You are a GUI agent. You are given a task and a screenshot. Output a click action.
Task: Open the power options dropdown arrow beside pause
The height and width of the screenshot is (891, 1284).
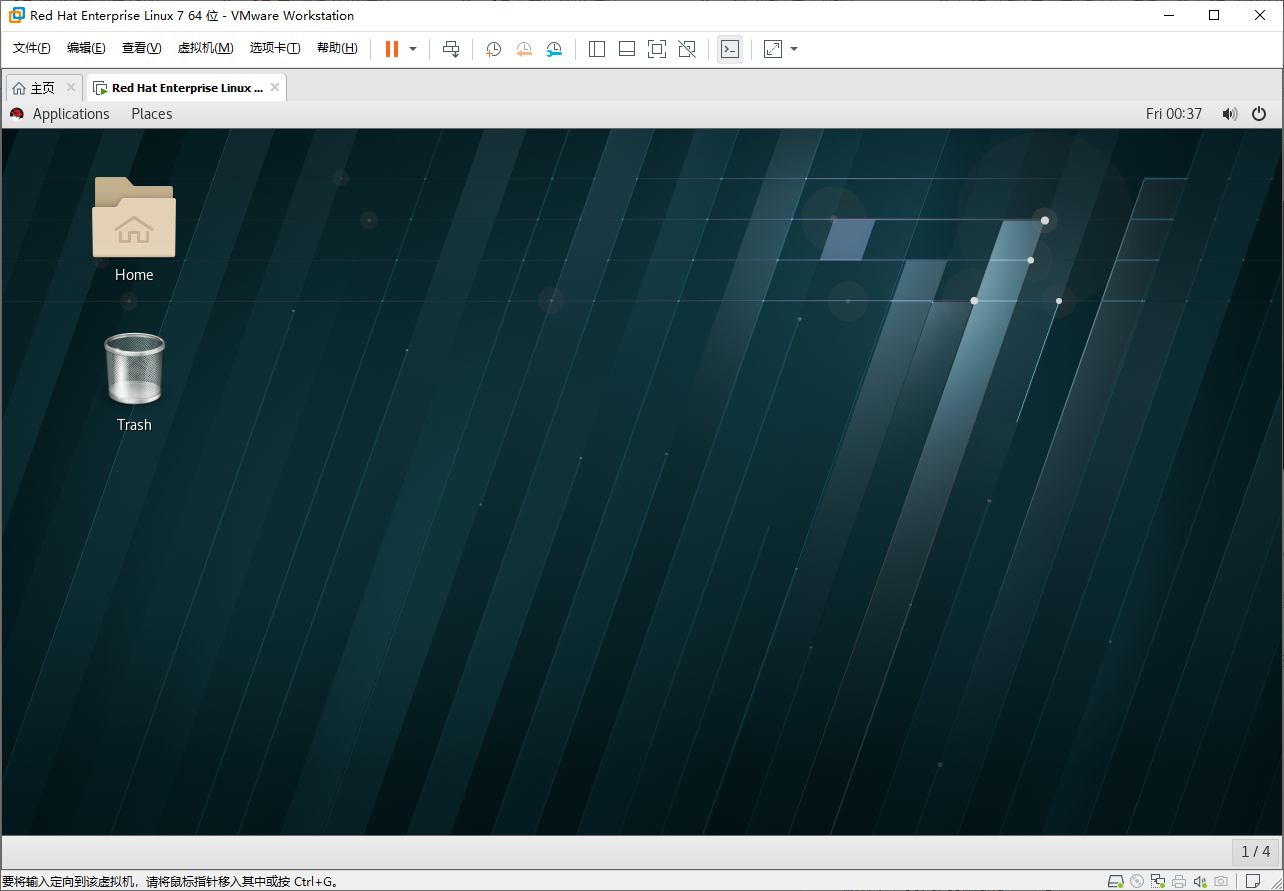(413, 49)
